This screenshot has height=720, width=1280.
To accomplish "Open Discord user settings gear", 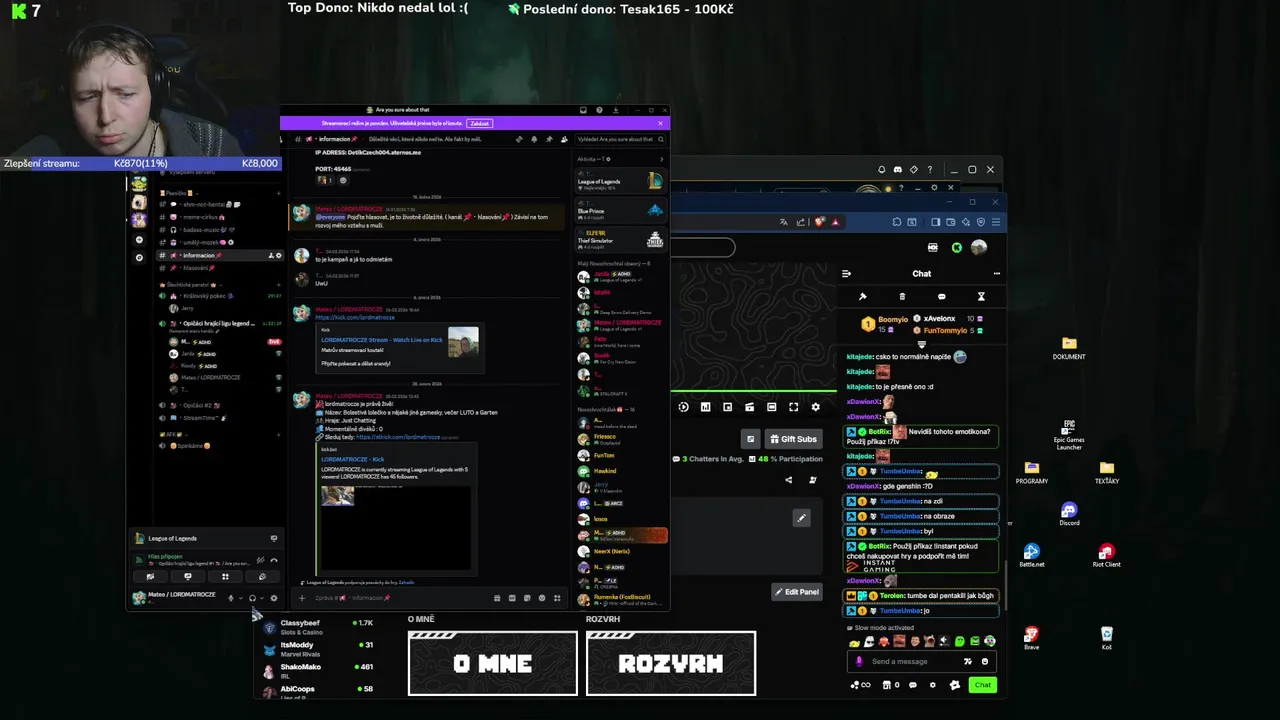I will click(274, 598).
